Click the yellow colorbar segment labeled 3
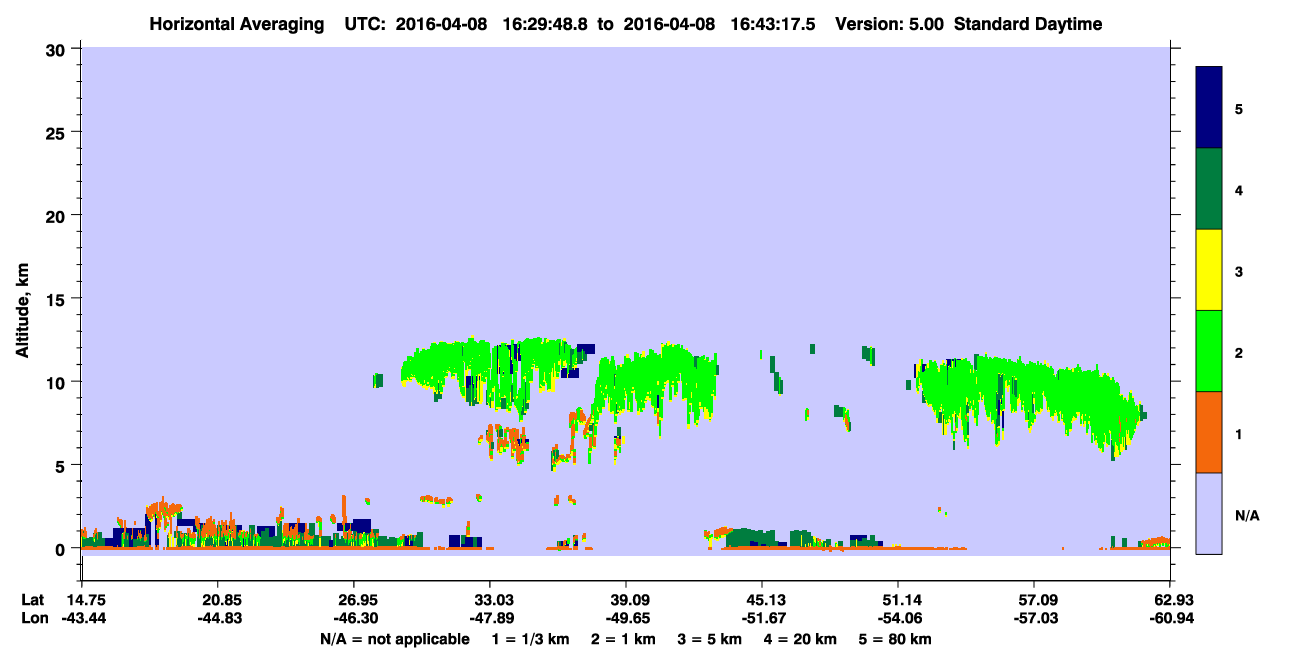 pos(1209,270)
